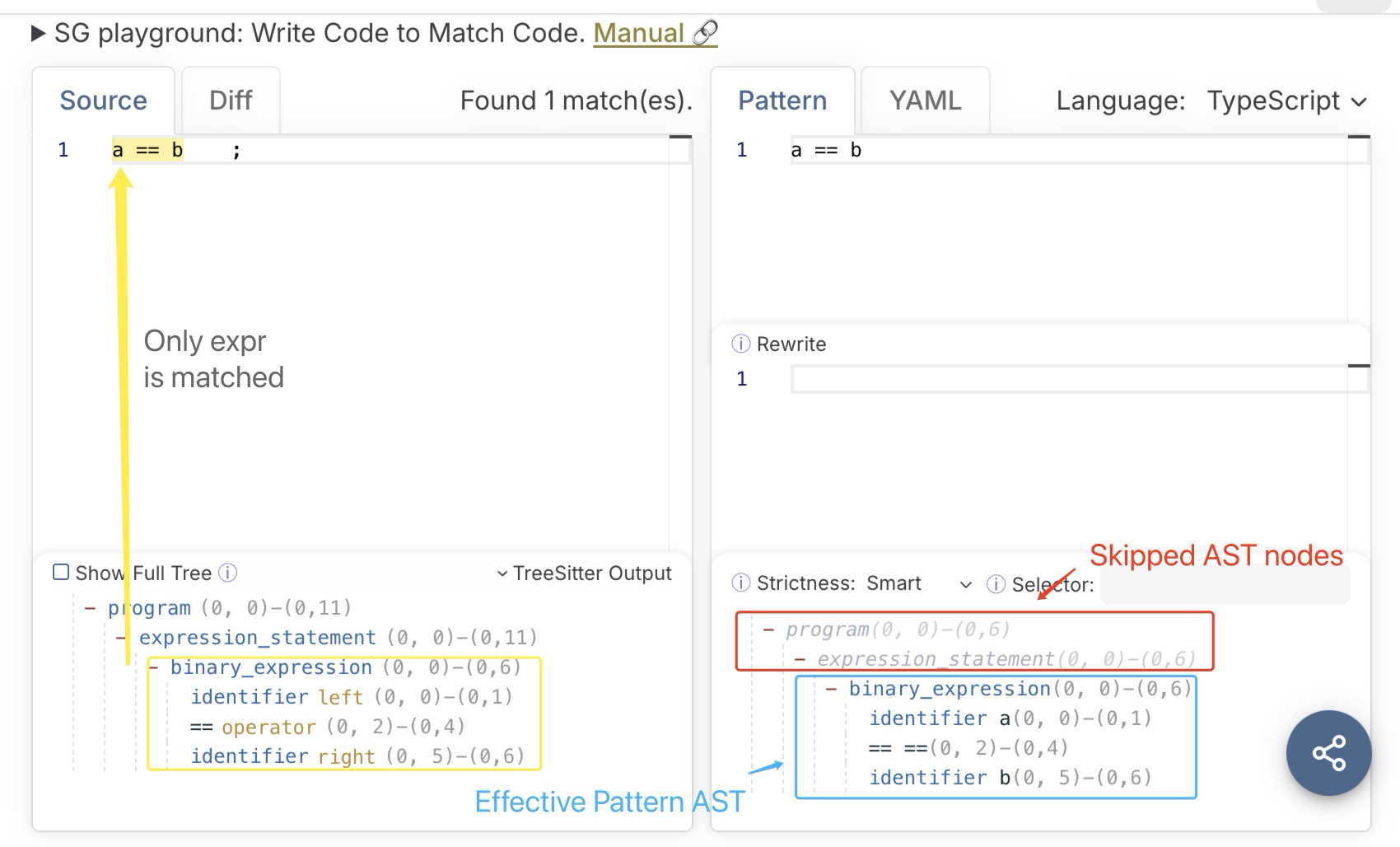Viewport: 1400px width, 847px height.
Task: Click the info icon beside Selector
Action: 996,584
